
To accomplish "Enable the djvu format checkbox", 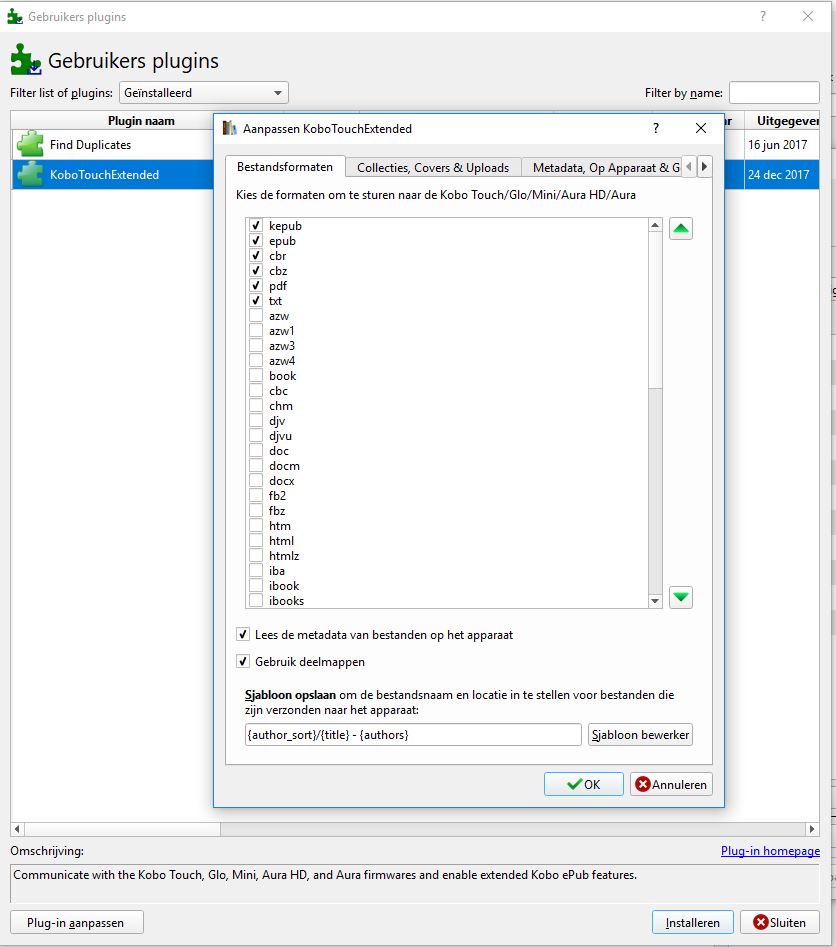I will (x=256, y=435).
